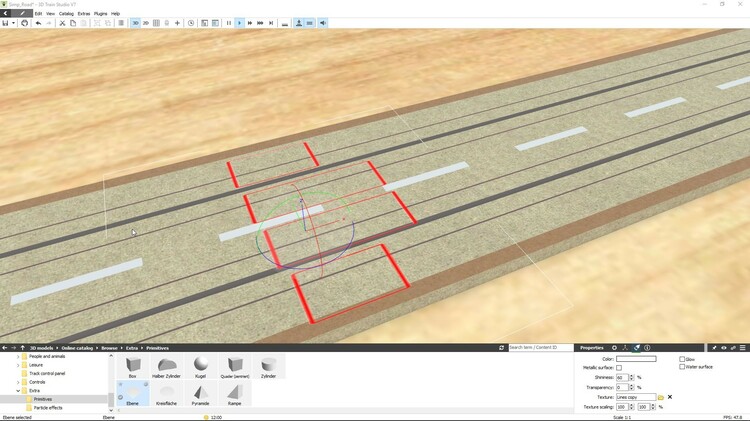Play the simulation at normal speed

coord(240,23)
